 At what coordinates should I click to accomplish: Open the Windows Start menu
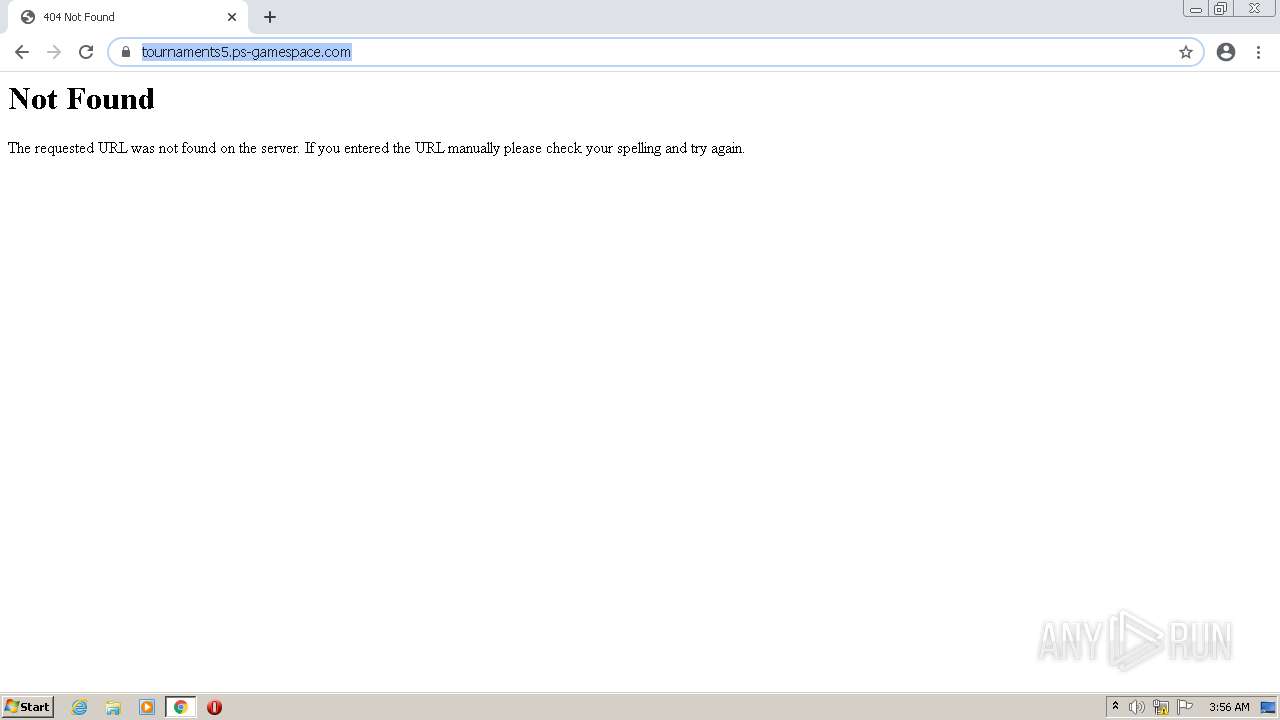27,707
